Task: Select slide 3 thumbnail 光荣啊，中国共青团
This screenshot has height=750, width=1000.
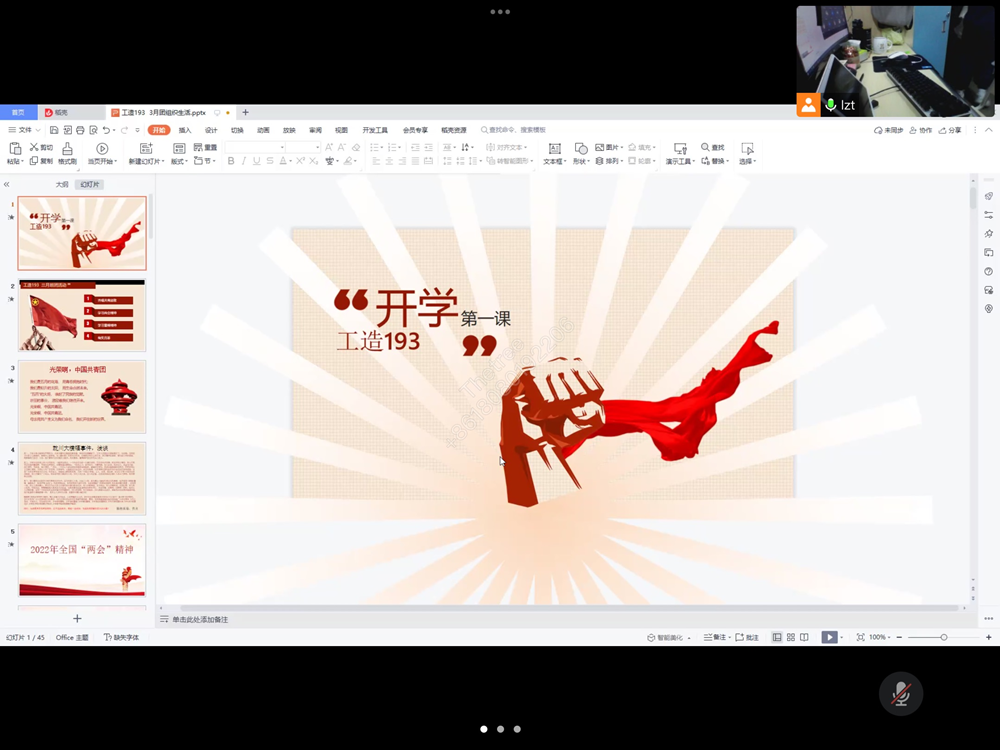Action: tap(82, 397)
